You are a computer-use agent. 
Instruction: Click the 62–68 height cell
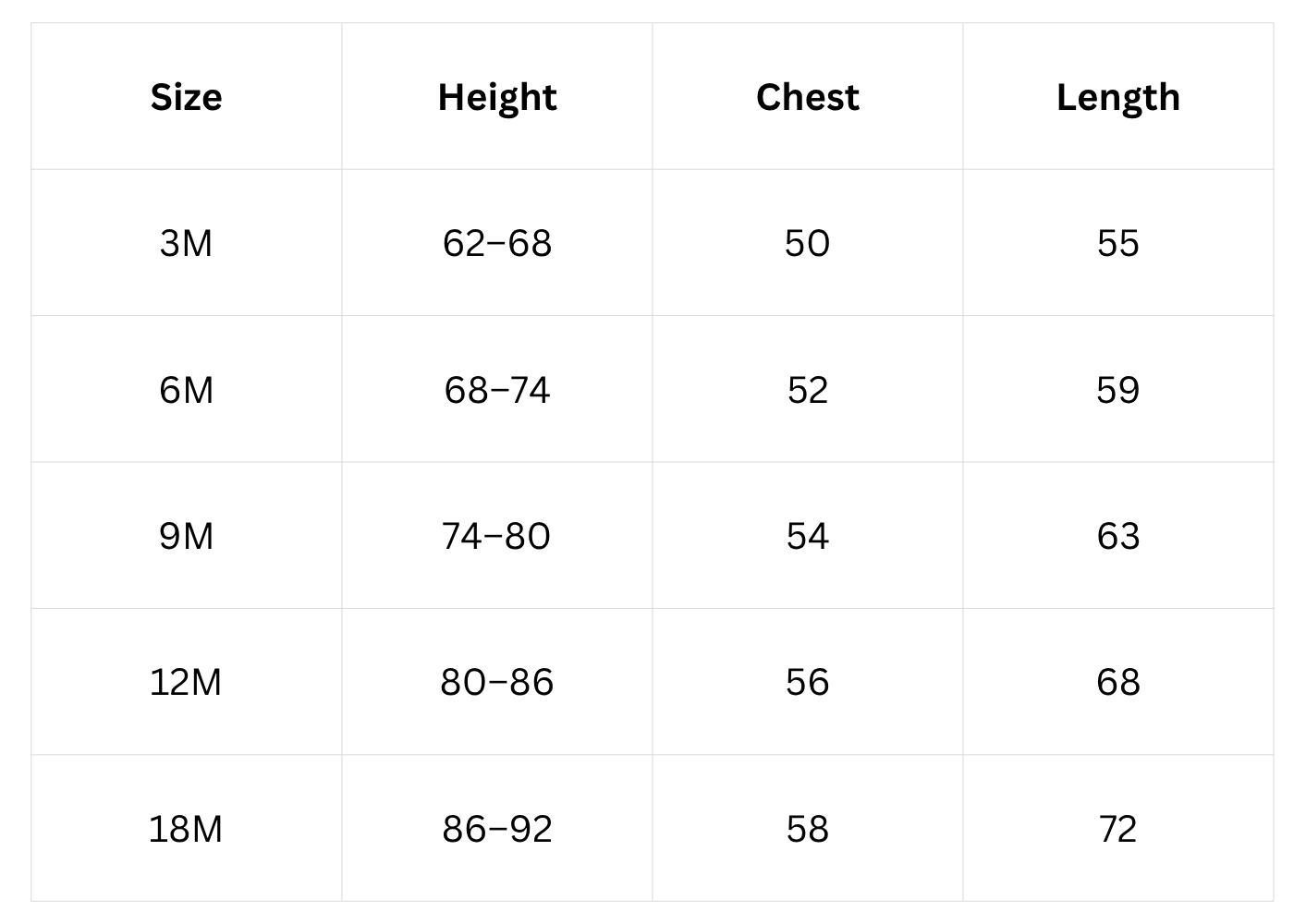[497, 243]
